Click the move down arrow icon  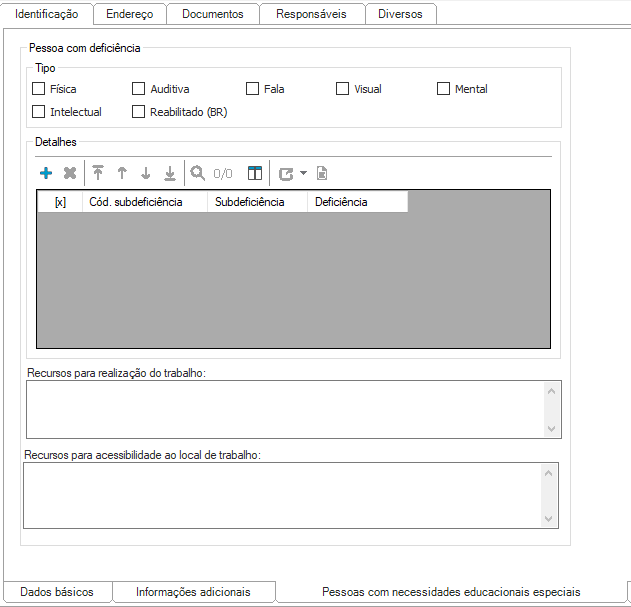coord(146,173)
